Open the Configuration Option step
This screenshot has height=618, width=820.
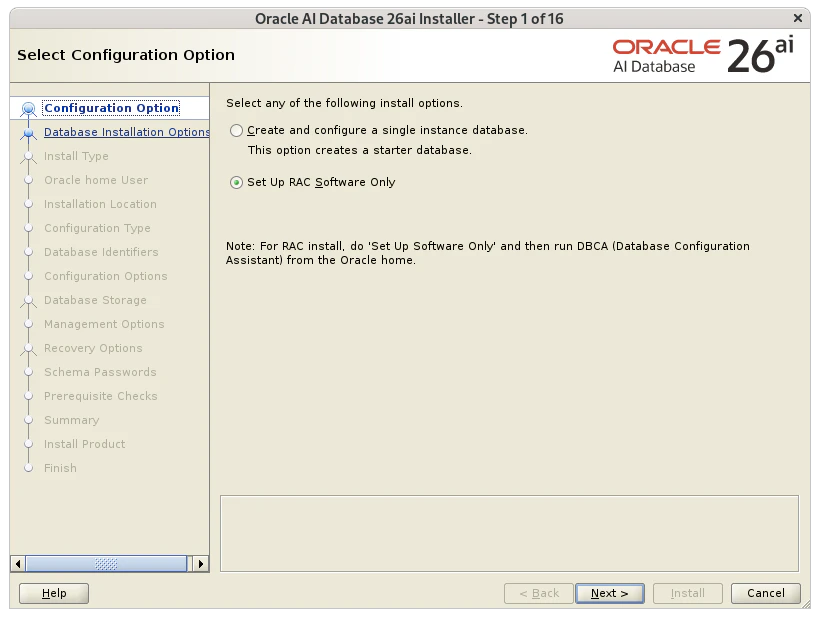point(111,108)
